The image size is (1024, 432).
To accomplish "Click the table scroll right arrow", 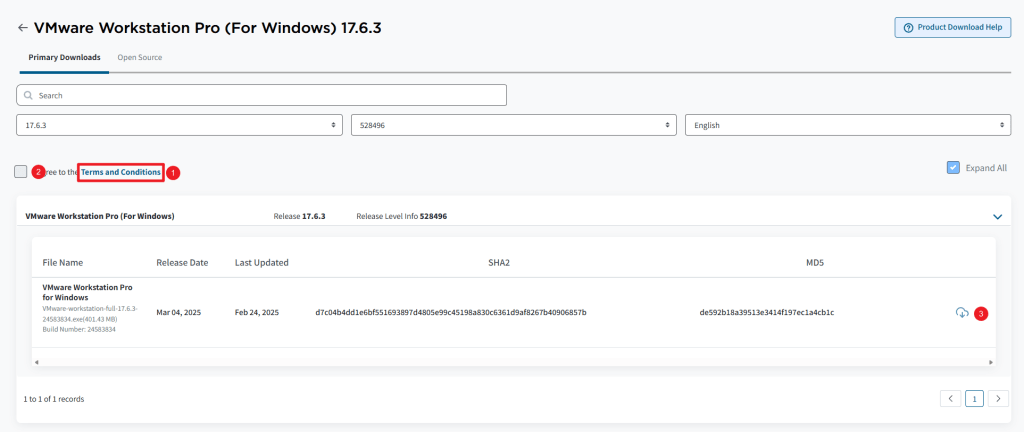I will (991, 362).
